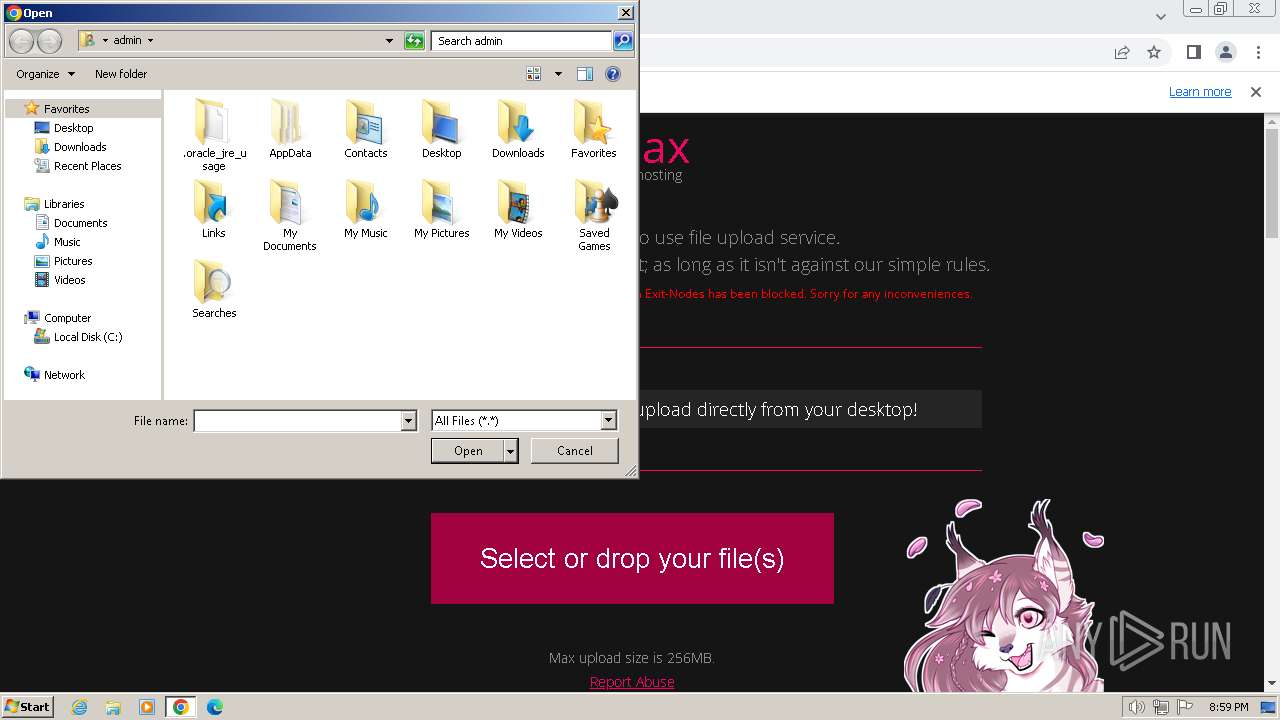Open the Learn more link
Screen dimensions: 1280x720
tap(1200, 92)
